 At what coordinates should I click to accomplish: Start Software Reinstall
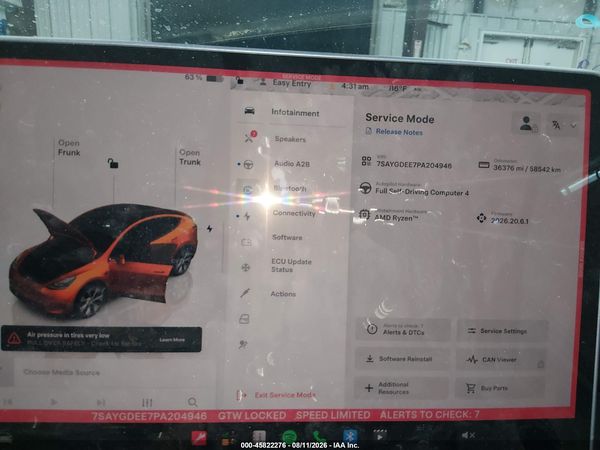[402, 359]
